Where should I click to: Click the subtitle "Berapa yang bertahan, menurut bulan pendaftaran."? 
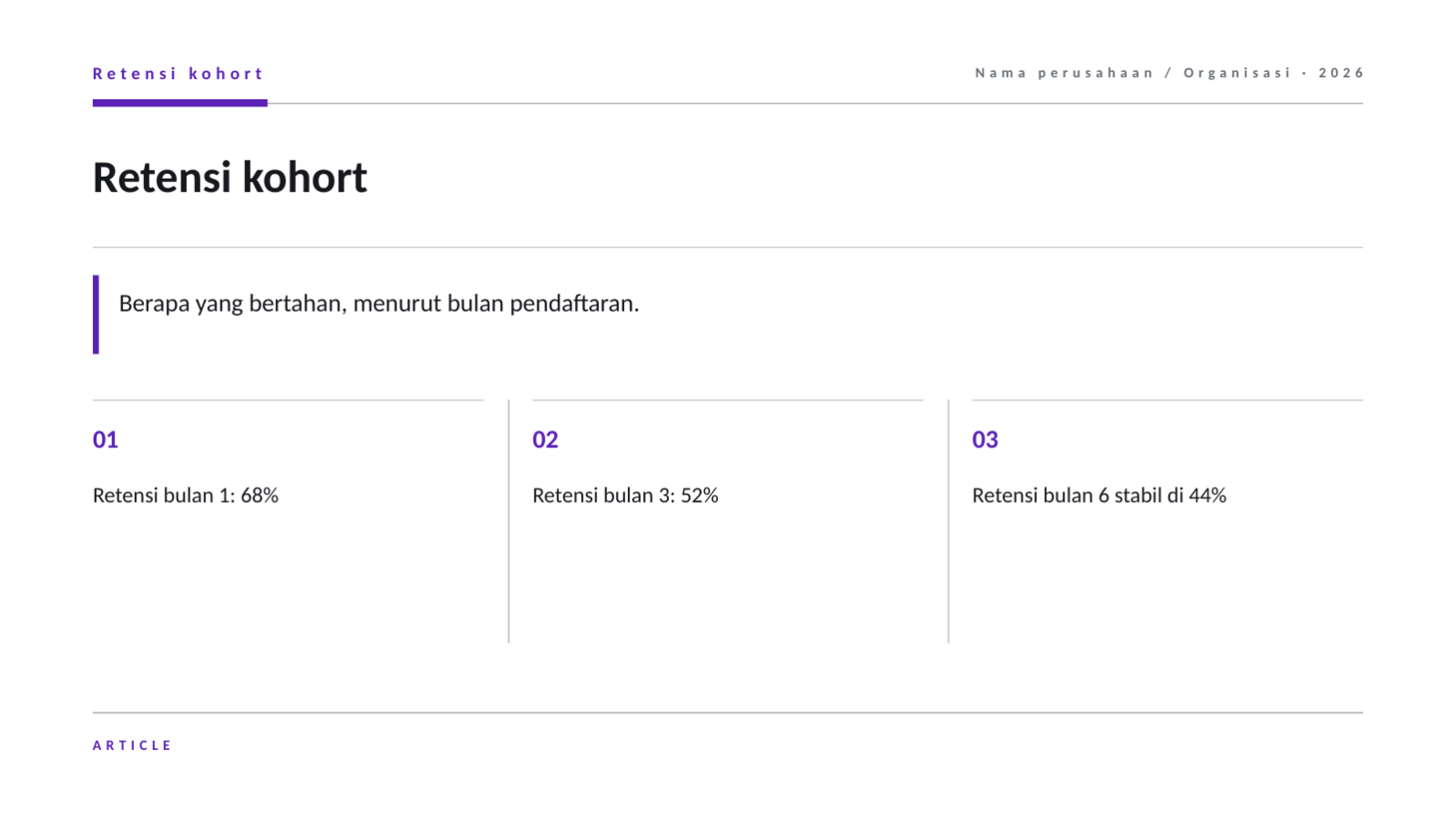pos(379,303)
